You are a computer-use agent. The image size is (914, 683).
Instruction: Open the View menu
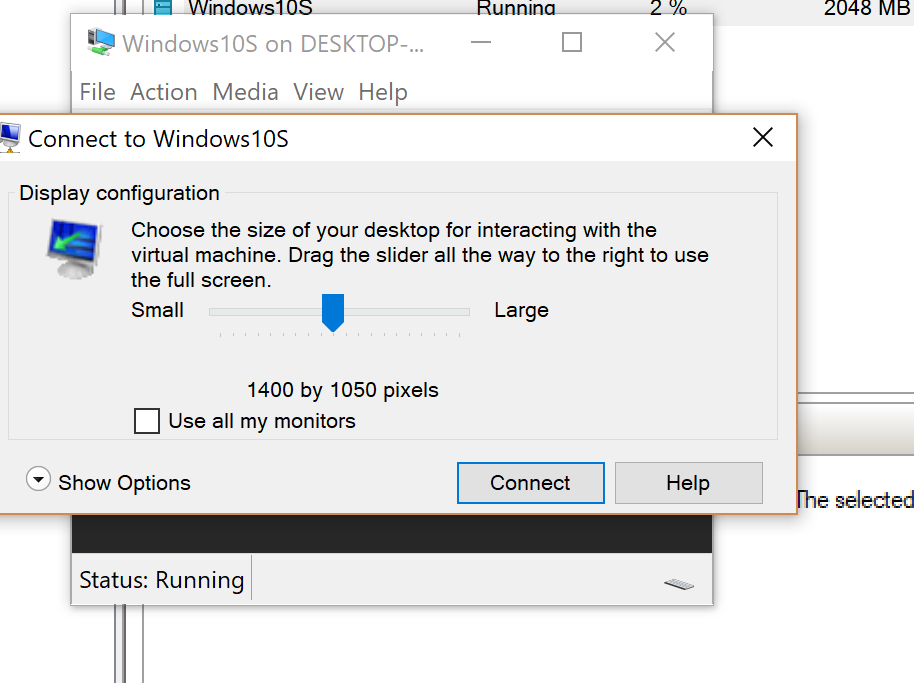coord(318,92)
